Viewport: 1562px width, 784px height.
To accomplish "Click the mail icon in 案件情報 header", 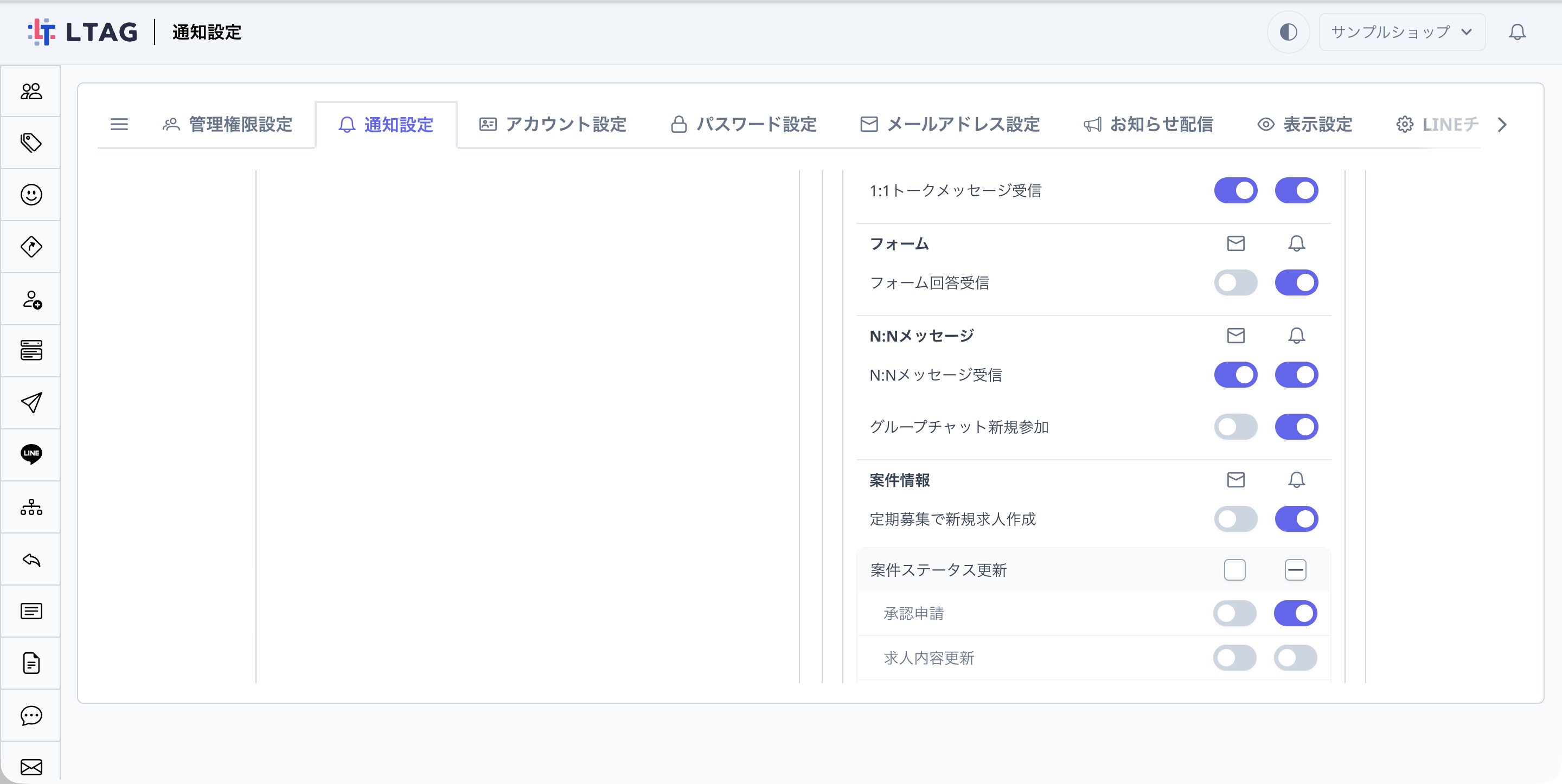I will coord(1236,480).
